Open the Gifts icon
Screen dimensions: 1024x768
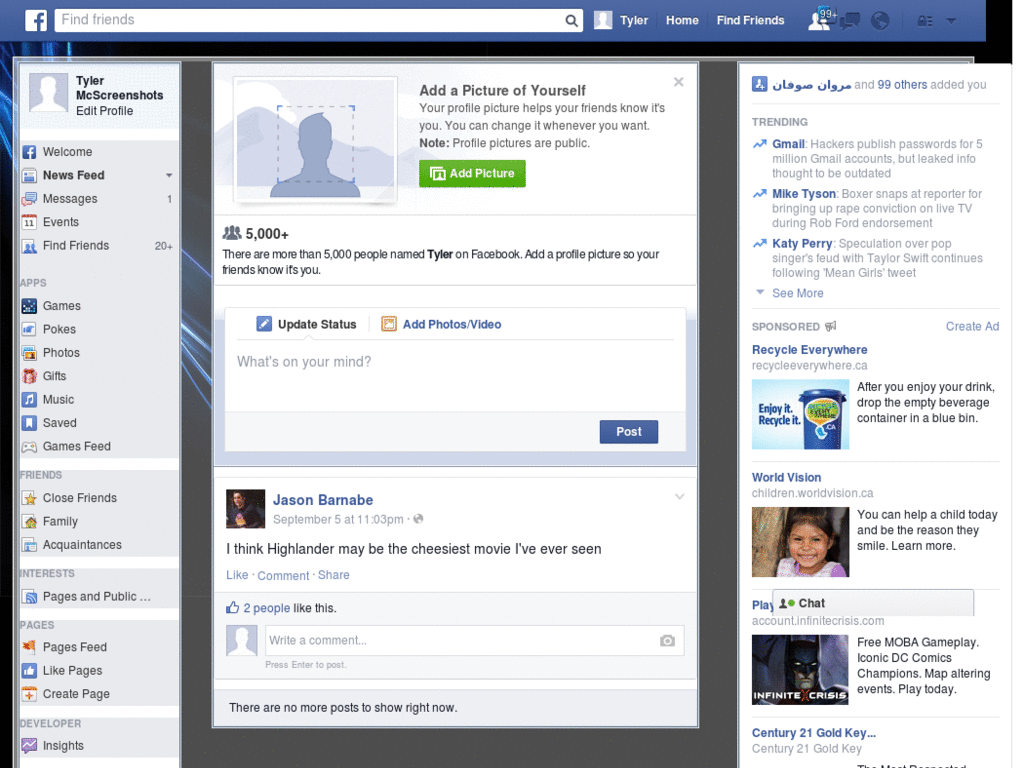pyautogui.click(x=29, y=376)
